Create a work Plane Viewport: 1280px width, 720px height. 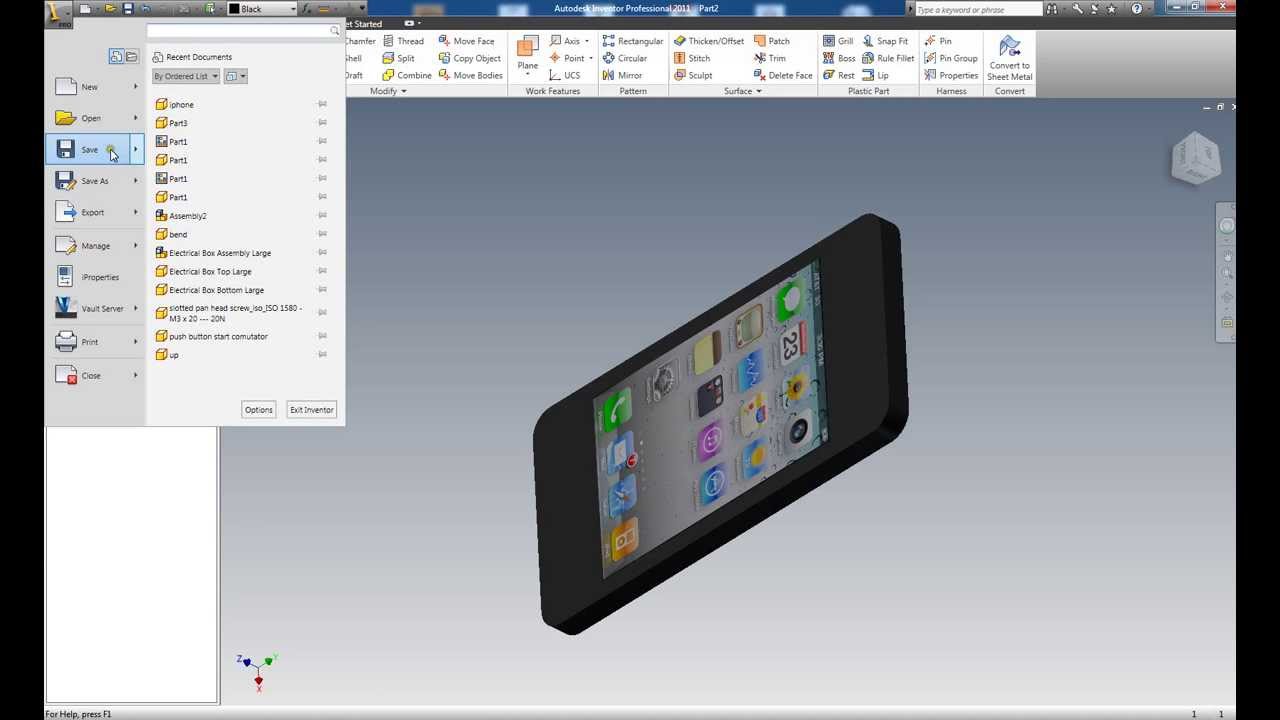527,54
